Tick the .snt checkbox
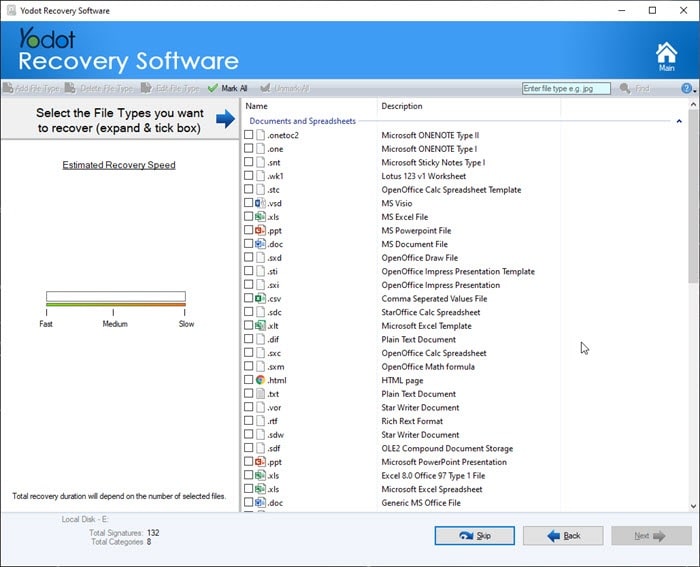700x567 pixels. pyautogui.click(x=249, y=162)
